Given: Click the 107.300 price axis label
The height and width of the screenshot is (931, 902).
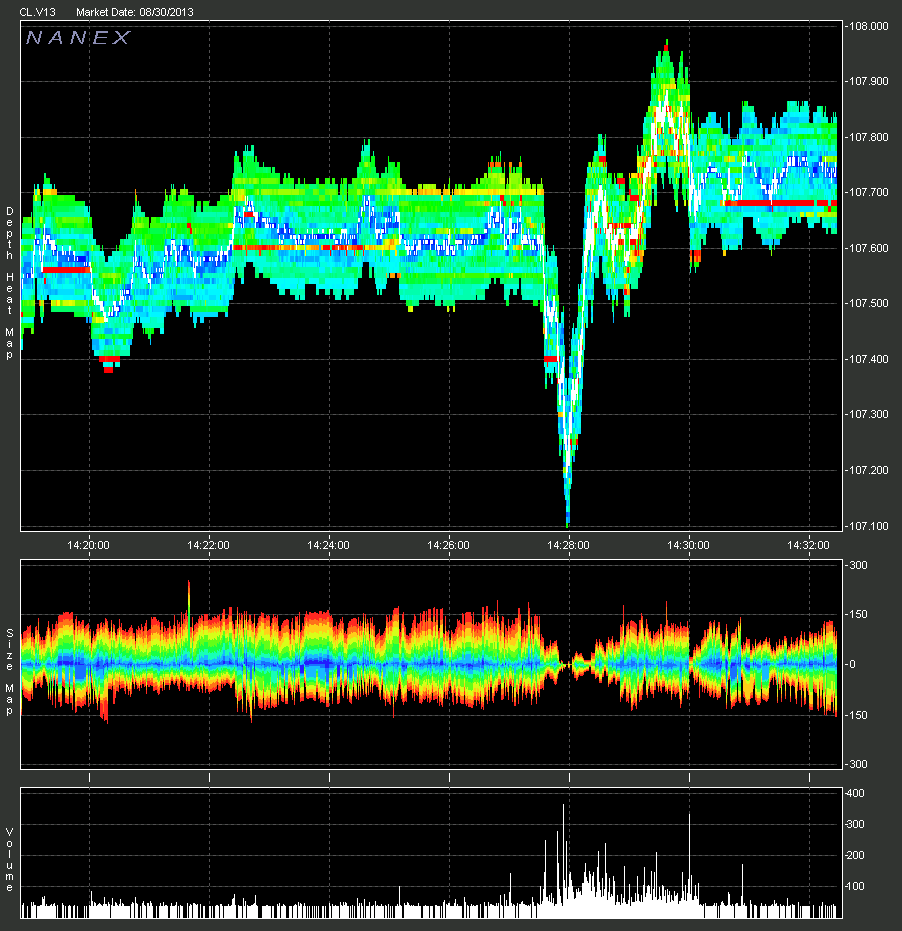Looking at the screenshot, I should (869, 414).
